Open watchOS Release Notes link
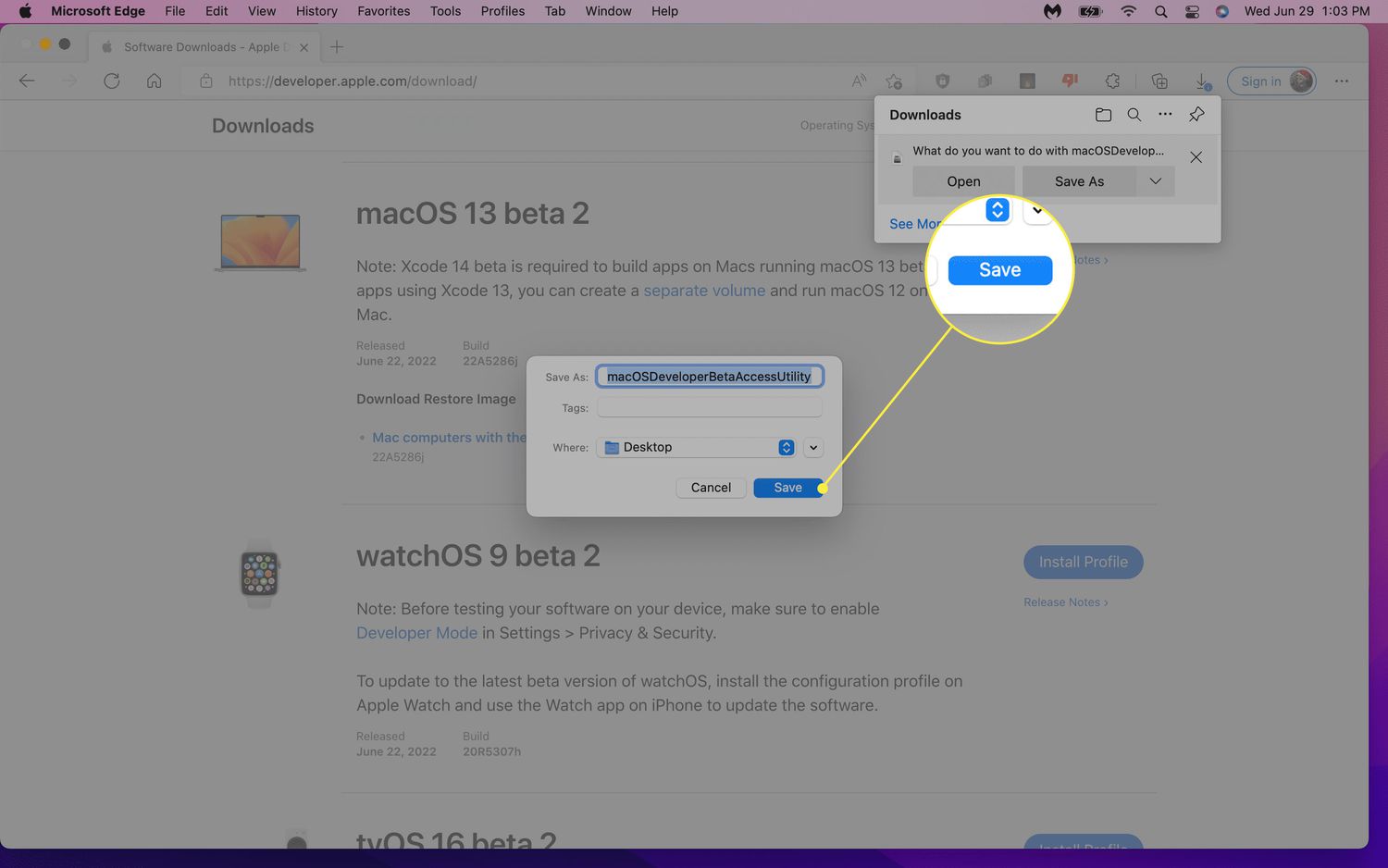Image resolution: width=1388 pixels, height=868 pixels. (x=1065, y=602)
